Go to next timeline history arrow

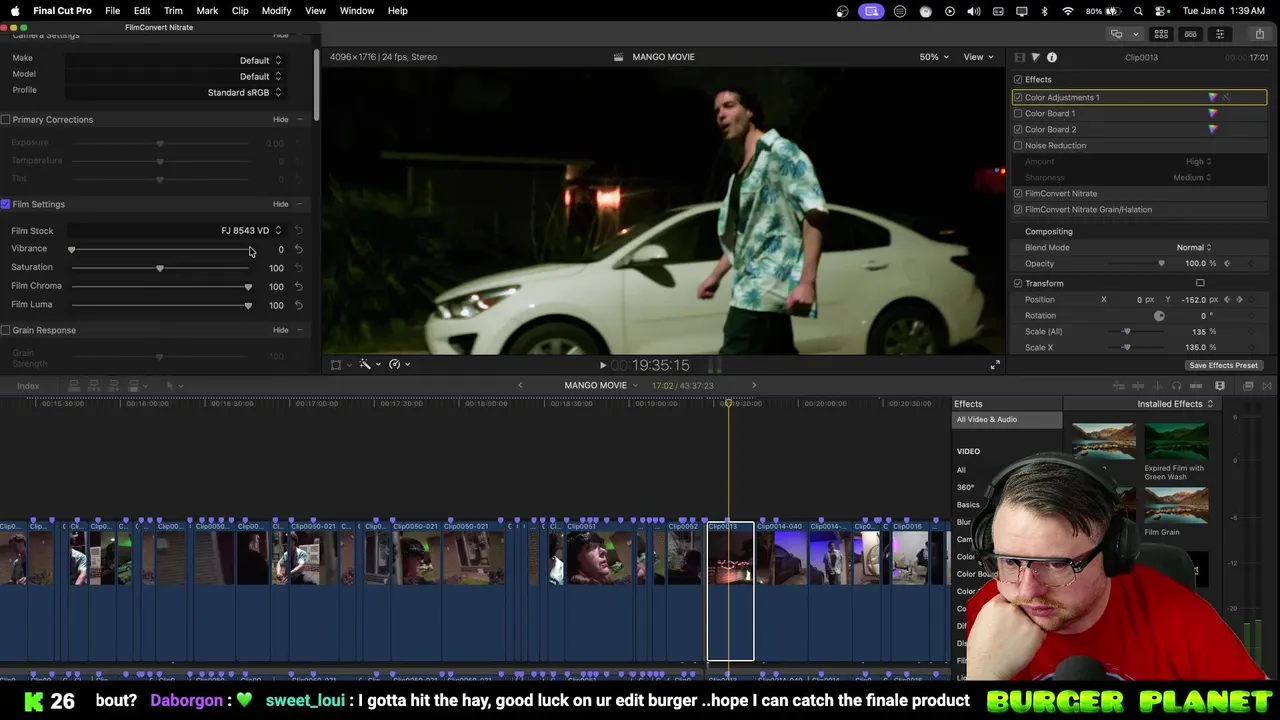click(x=754, y=385)
